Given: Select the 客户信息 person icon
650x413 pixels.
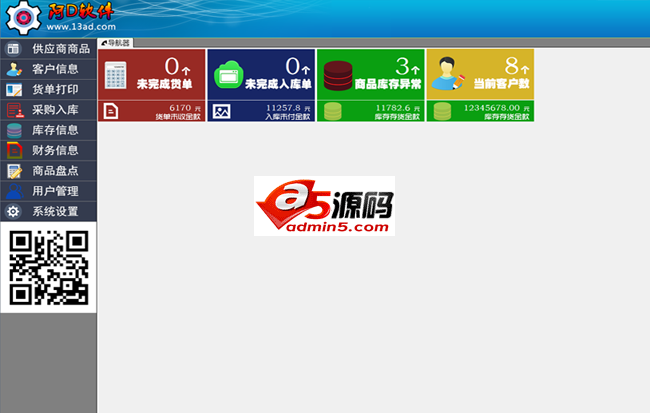Looking at the screenshot, I should point(15,69).
